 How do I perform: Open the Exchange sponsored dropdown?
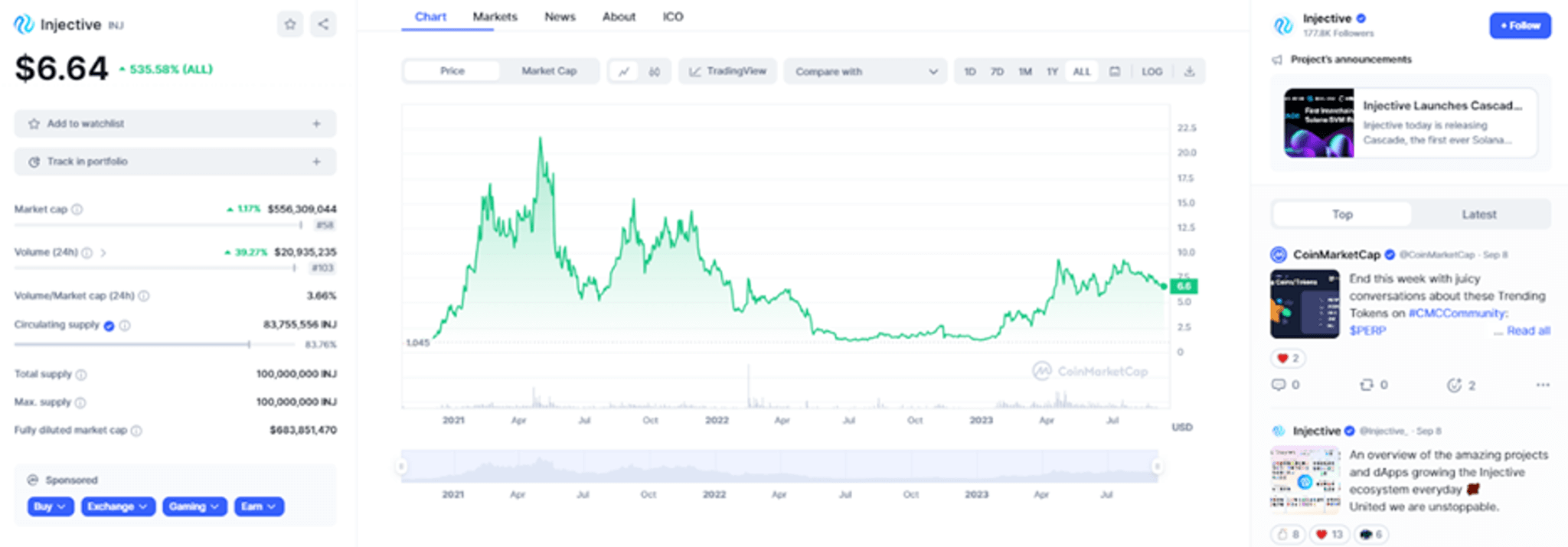118,506
